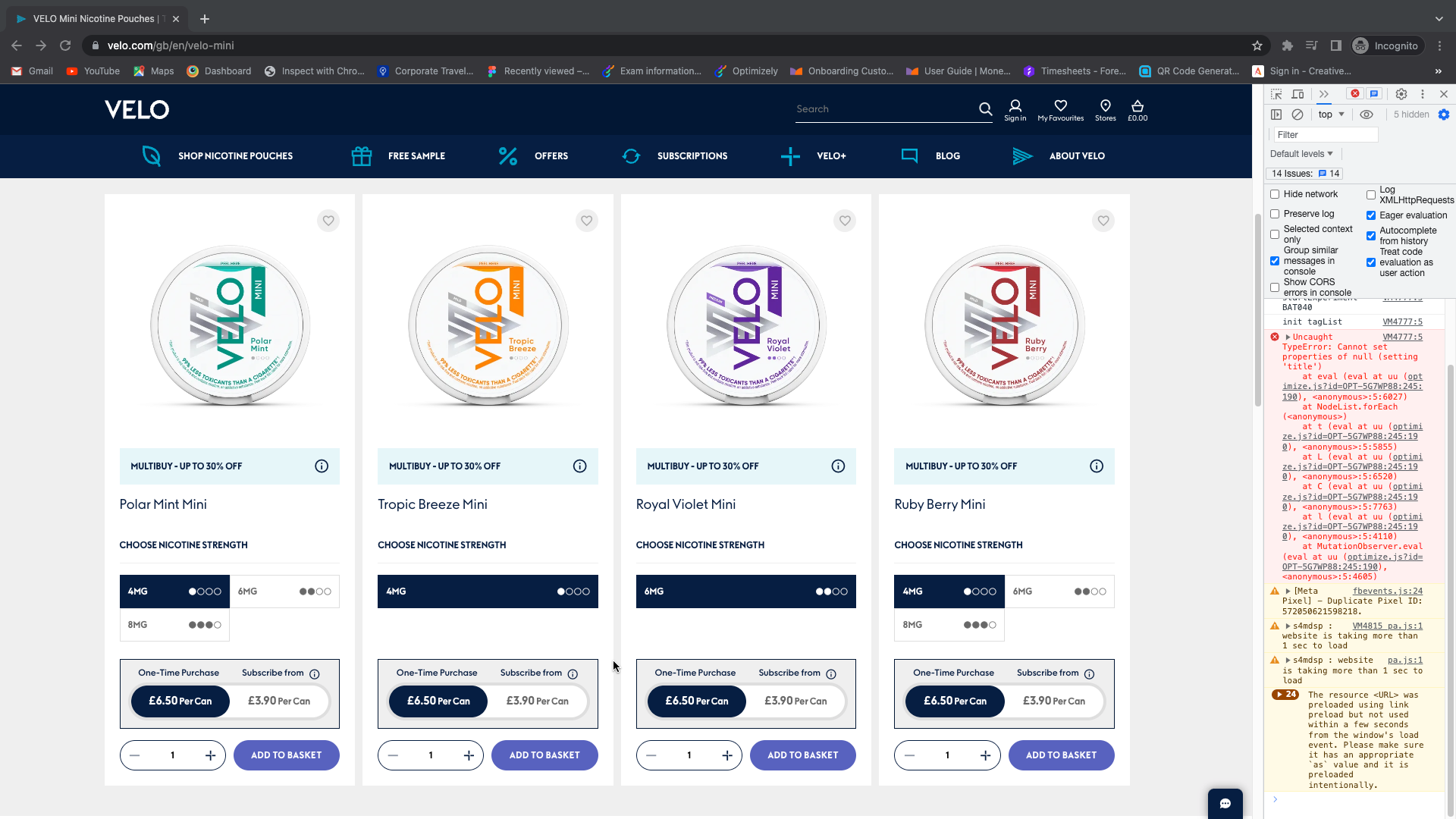The width and height of the screenshot is (1456, 819).
Task: Clear console with the block icon
Action: [x=1298, y=115]
